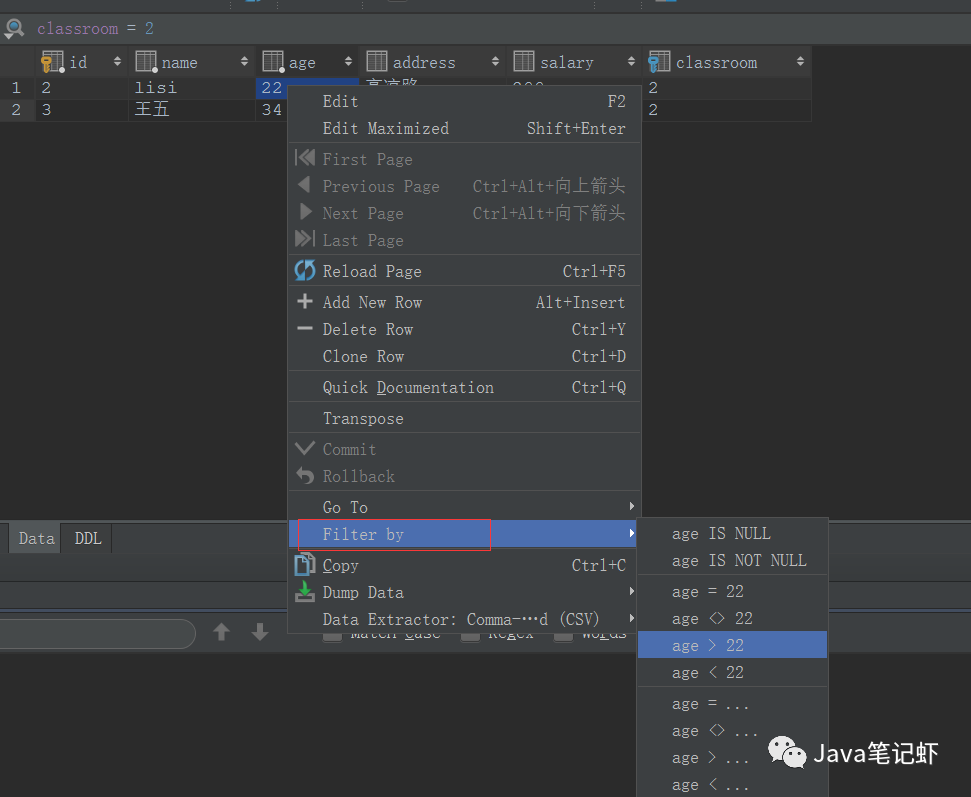Sort by name column arrows
This screenshot has height=797, width=971.
click(244, 61)
